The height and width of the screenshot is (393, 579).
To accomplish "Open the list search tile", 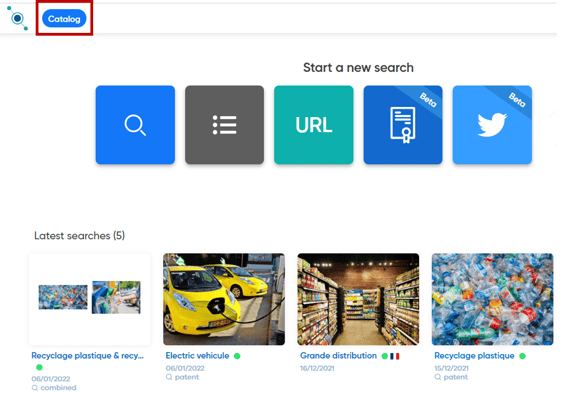I will click(x=225, y=125).
